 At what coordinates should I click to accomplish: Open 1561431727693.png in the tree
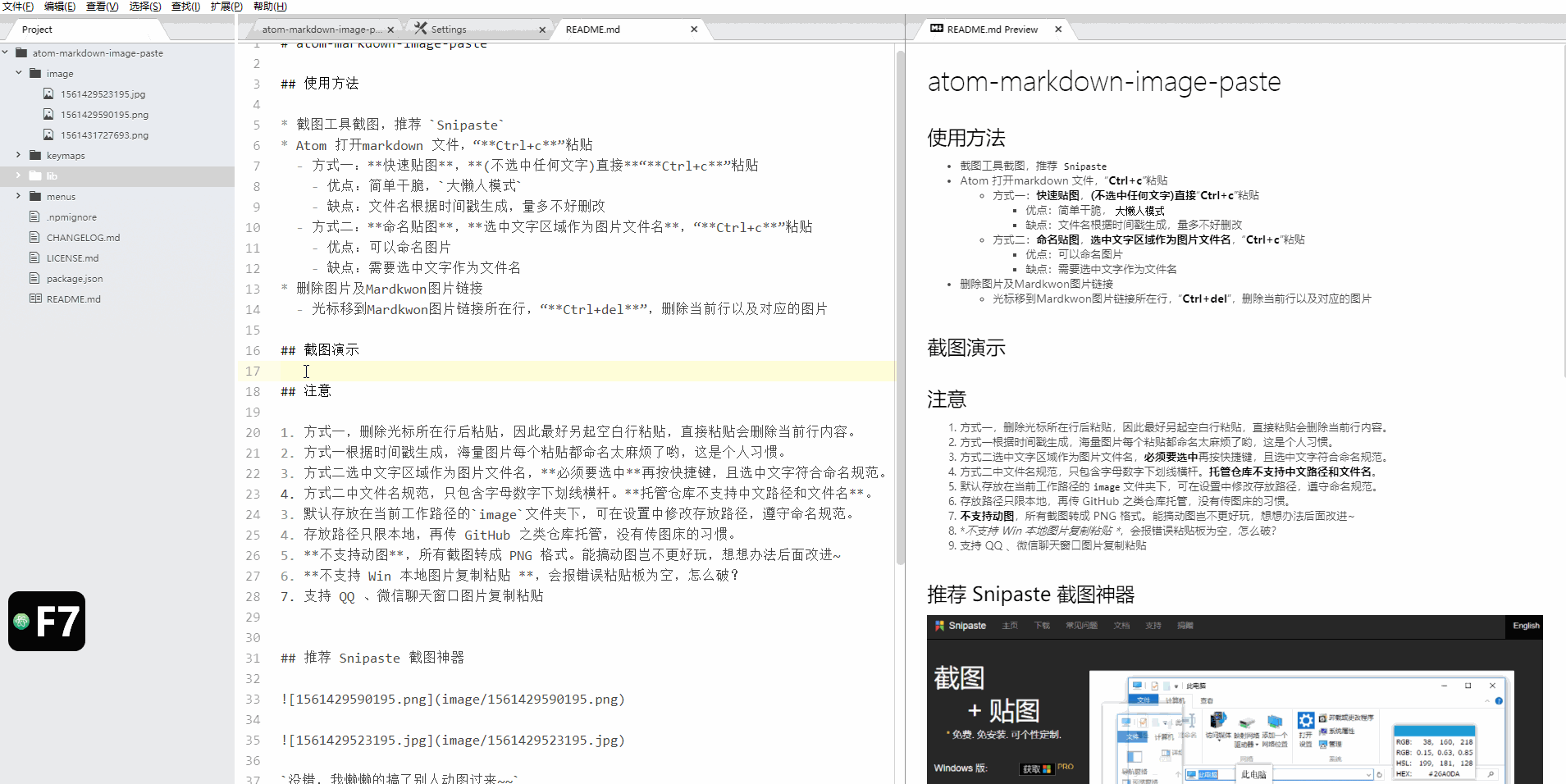tap(104, 135)
